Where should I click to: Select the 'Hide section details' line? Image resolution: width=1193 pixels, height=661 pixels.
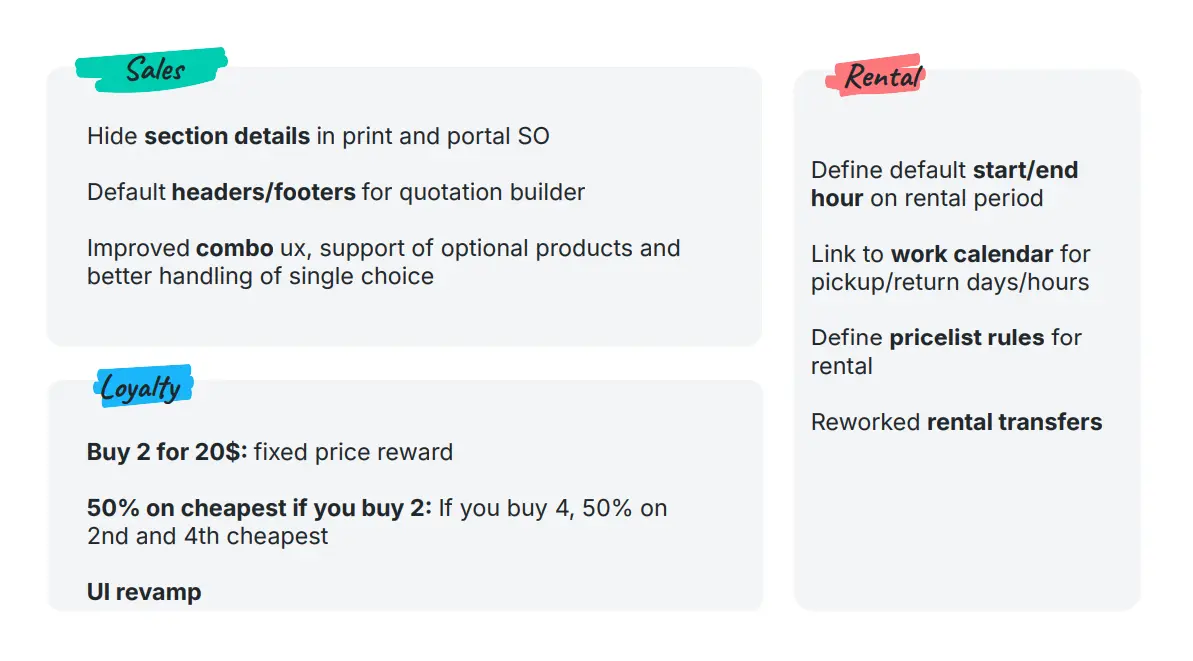(x=318, y=136)
